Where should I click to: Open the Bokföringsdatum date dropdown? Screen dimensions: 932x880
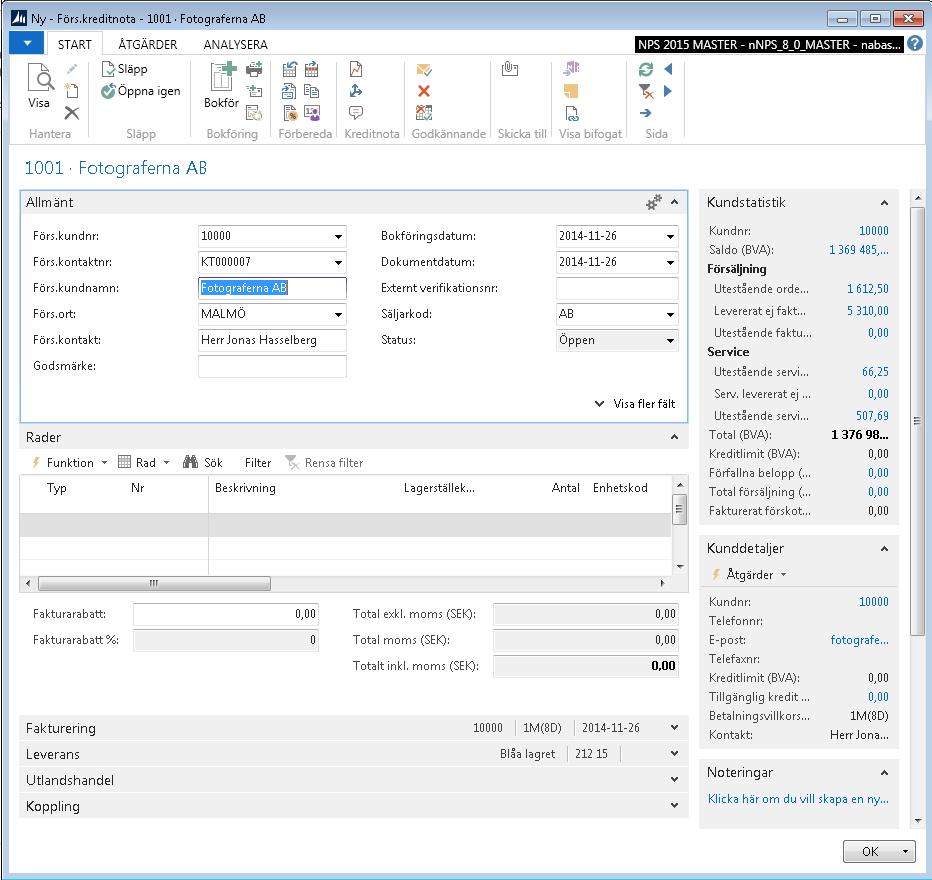pyautogui.click(x=670, y=236)
